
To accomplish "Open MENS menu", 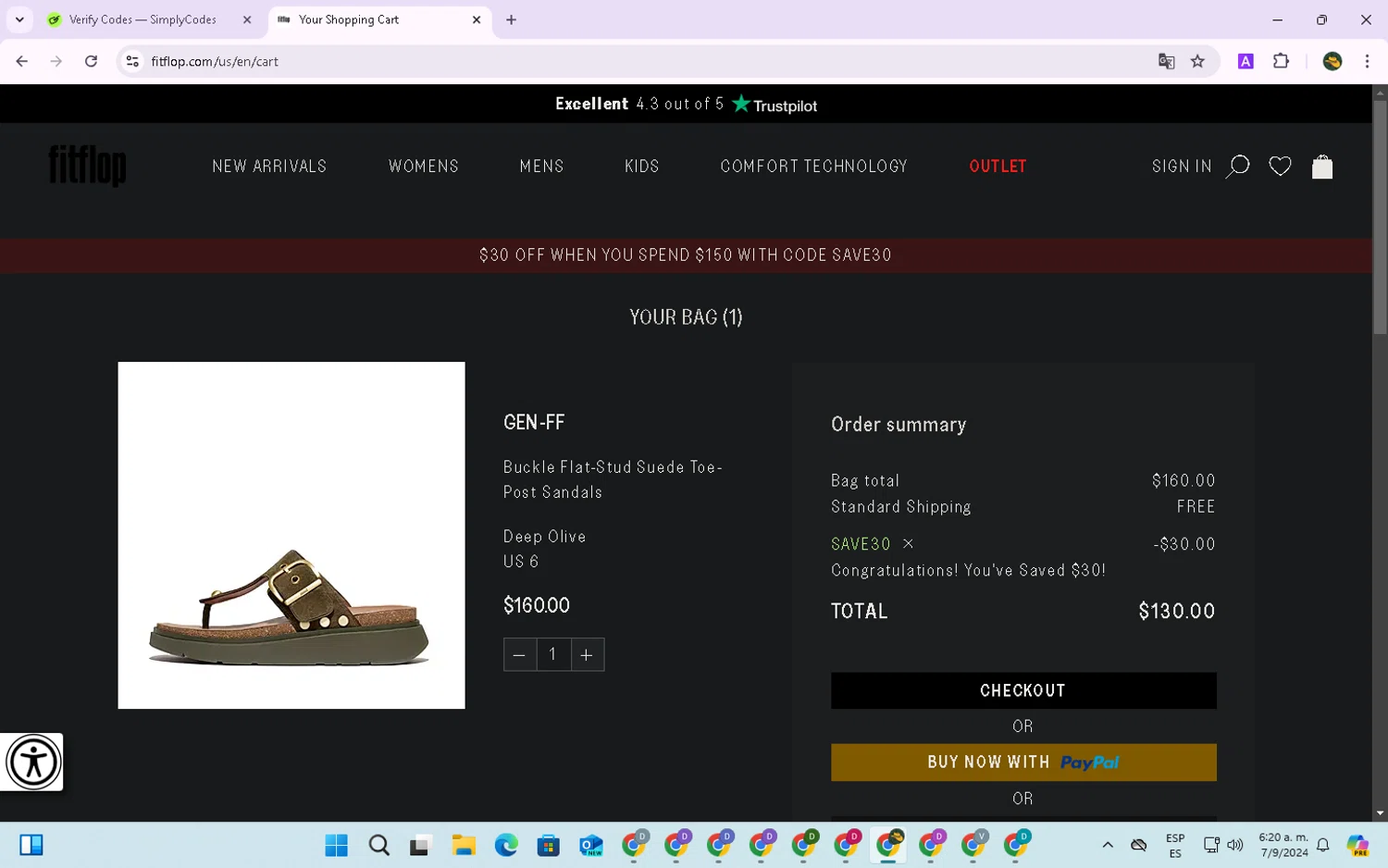I will pyautogui.click(x=541, y=167).
